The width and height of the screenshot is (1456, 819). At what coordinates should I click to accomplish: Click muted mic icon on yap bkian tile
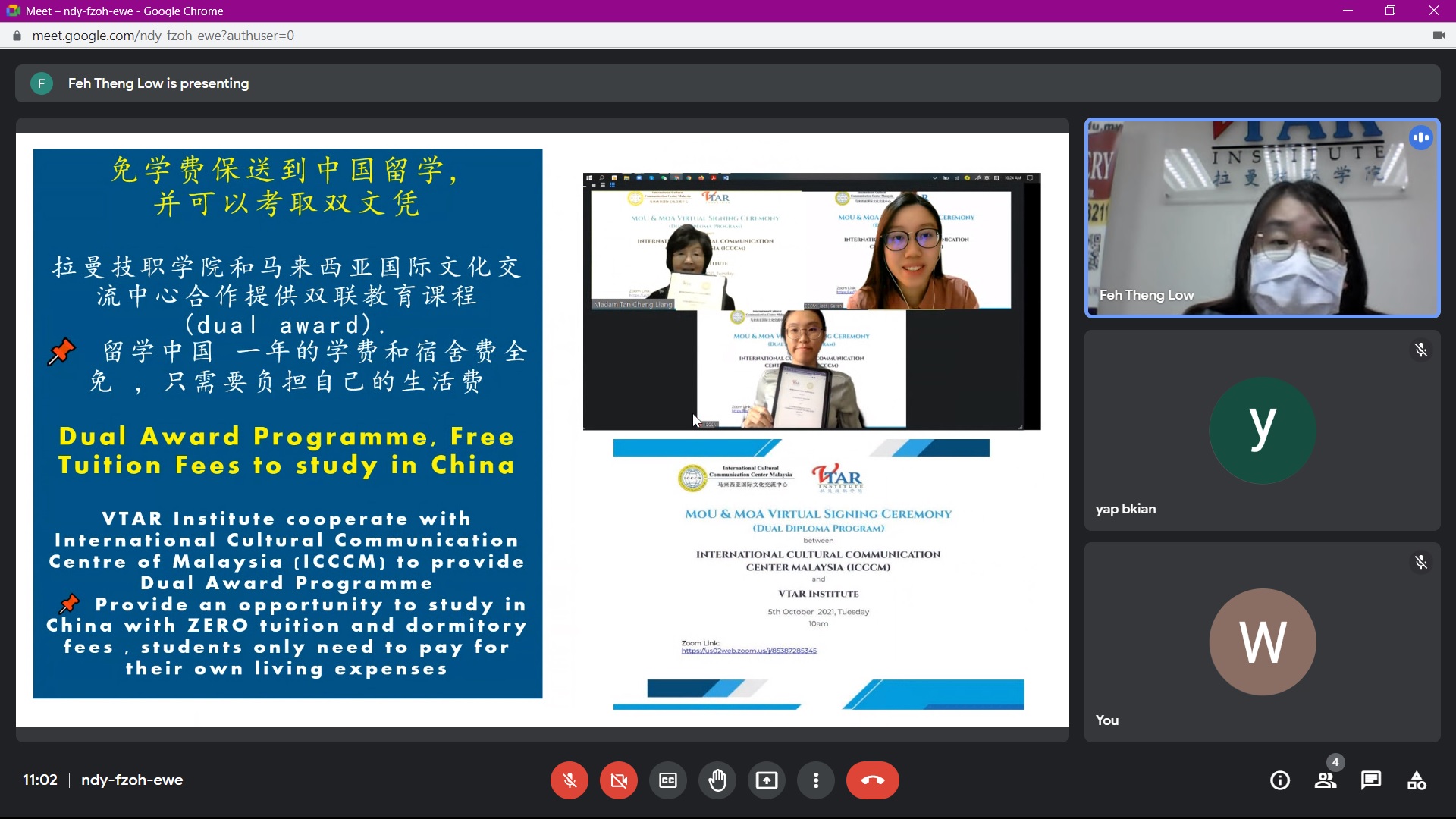click(x=1421, y=350)
